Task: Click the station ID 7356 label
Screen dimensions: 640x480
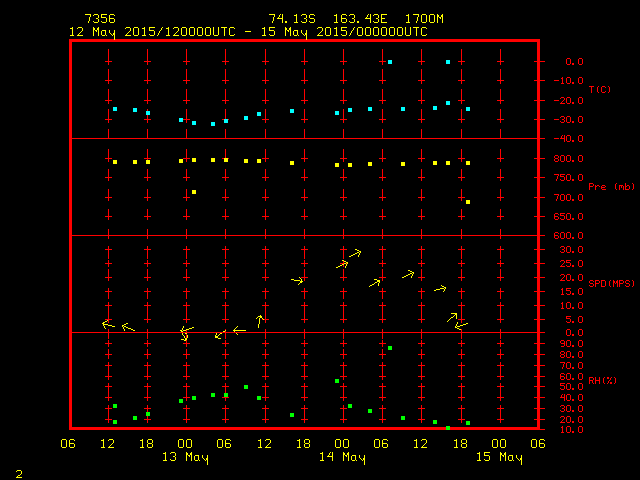Action: point(100,19)
